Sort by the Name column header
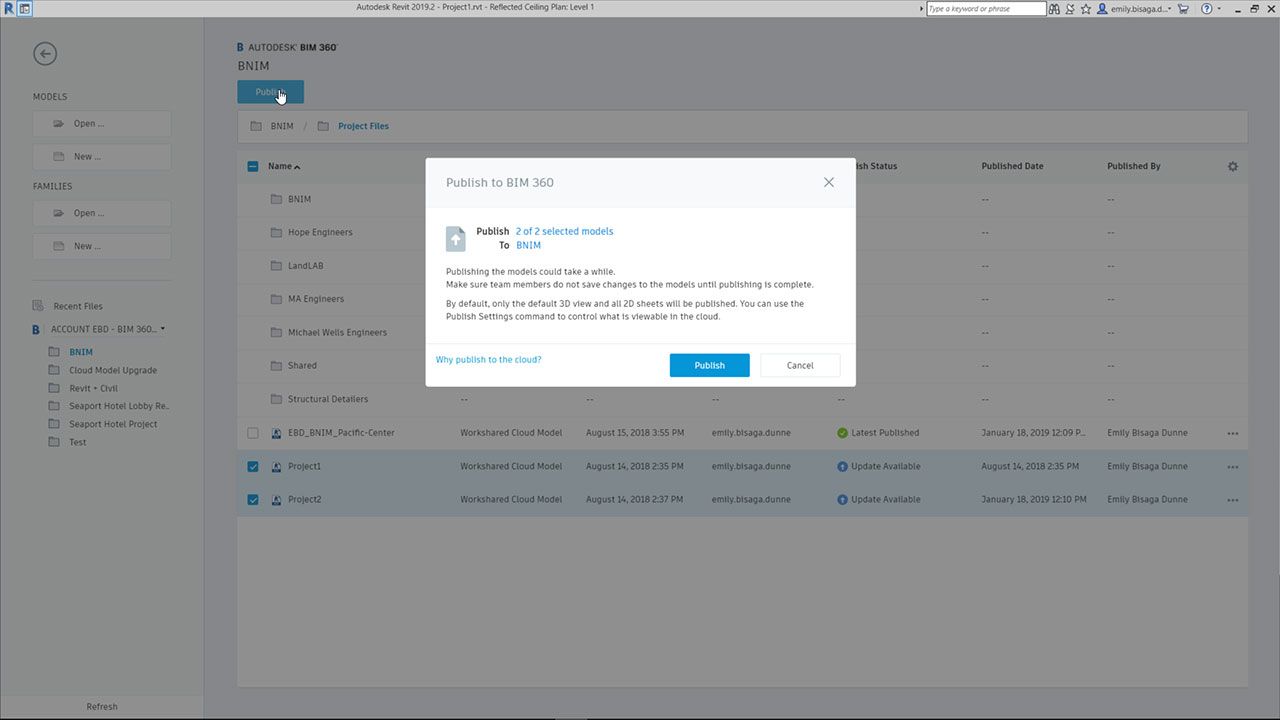Image resolution: width=1280 pixels, height=720 pixels. click(284, 166)
